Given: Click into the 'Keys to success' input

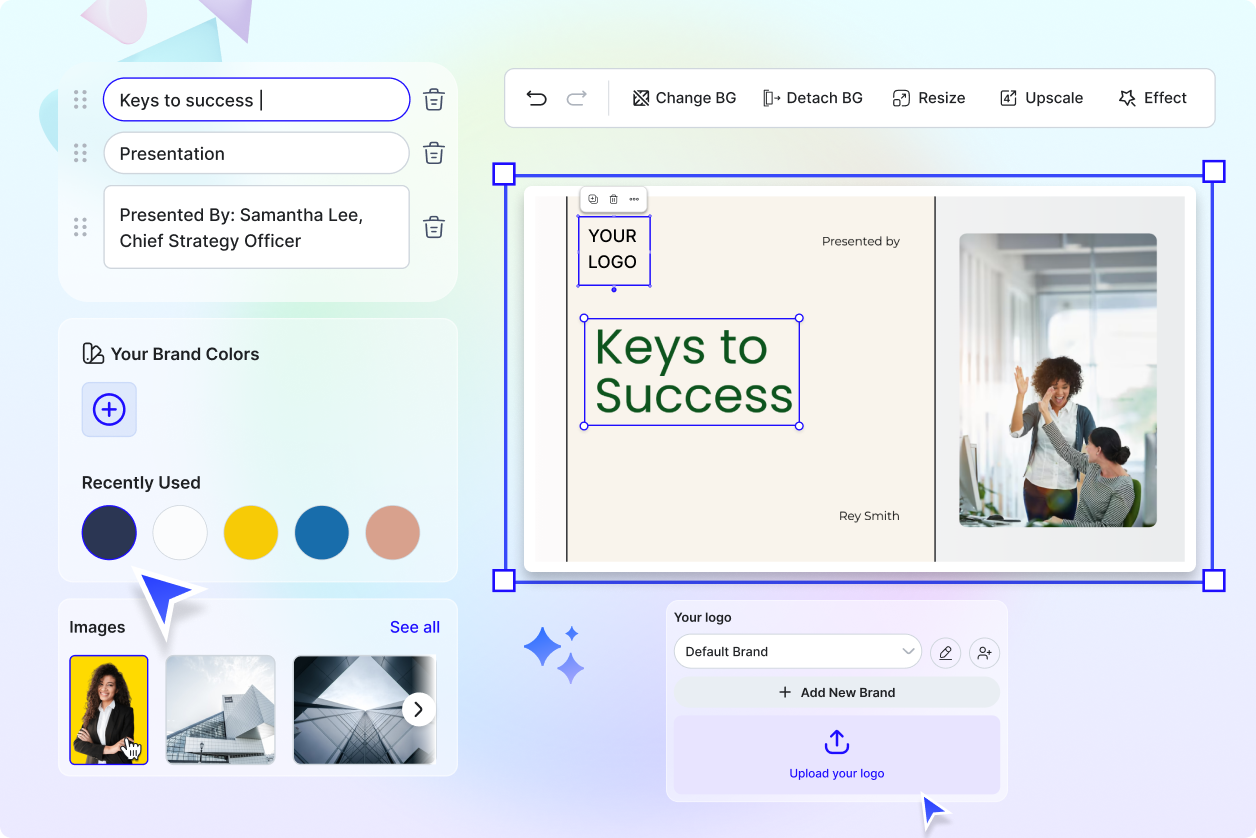Looking at the screenshot, I should (x=256, y=100).
